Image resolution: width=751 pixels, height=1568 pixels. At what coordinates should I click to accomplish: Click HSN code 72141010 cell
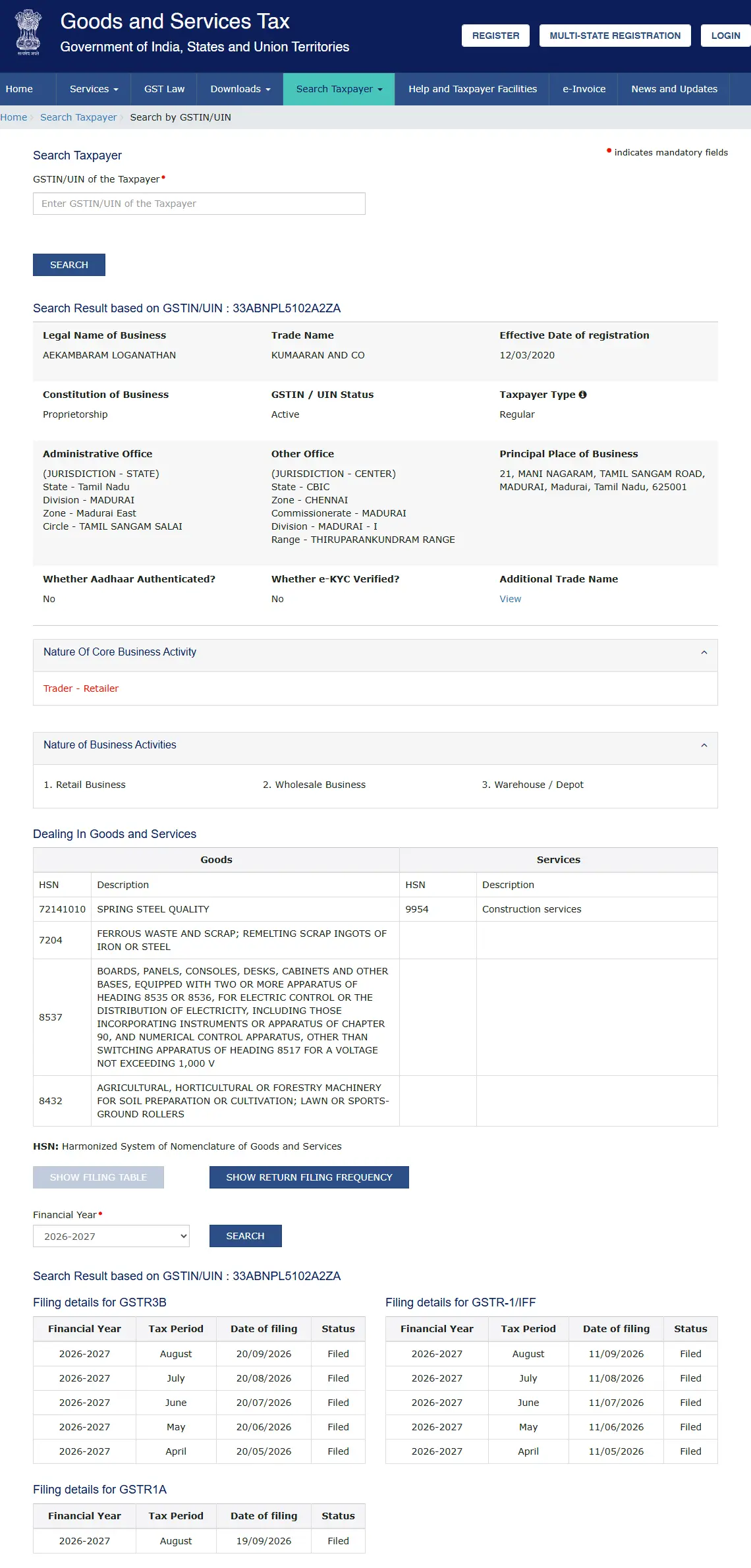click(x=62, y=909)
